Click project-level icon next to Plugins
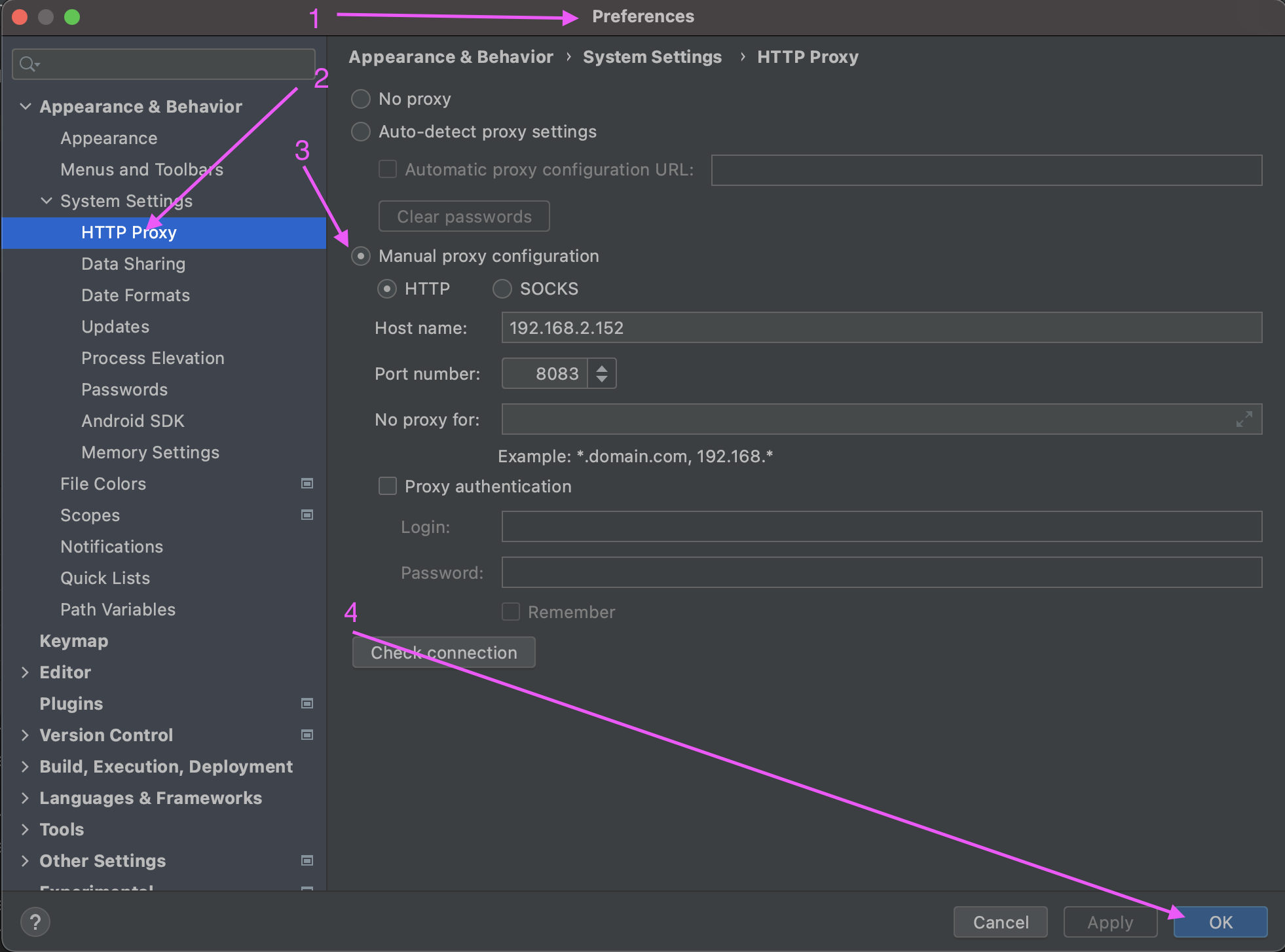Screen dimensions: 1285x952 [307, 704]
